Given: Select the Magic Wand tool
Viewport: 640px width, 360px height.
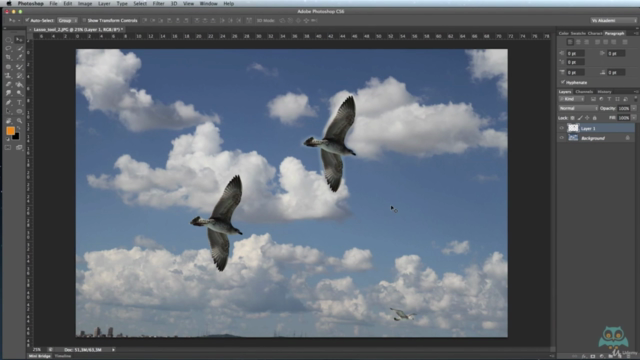Looking at the screenshot, I should [x=19, y=48].
